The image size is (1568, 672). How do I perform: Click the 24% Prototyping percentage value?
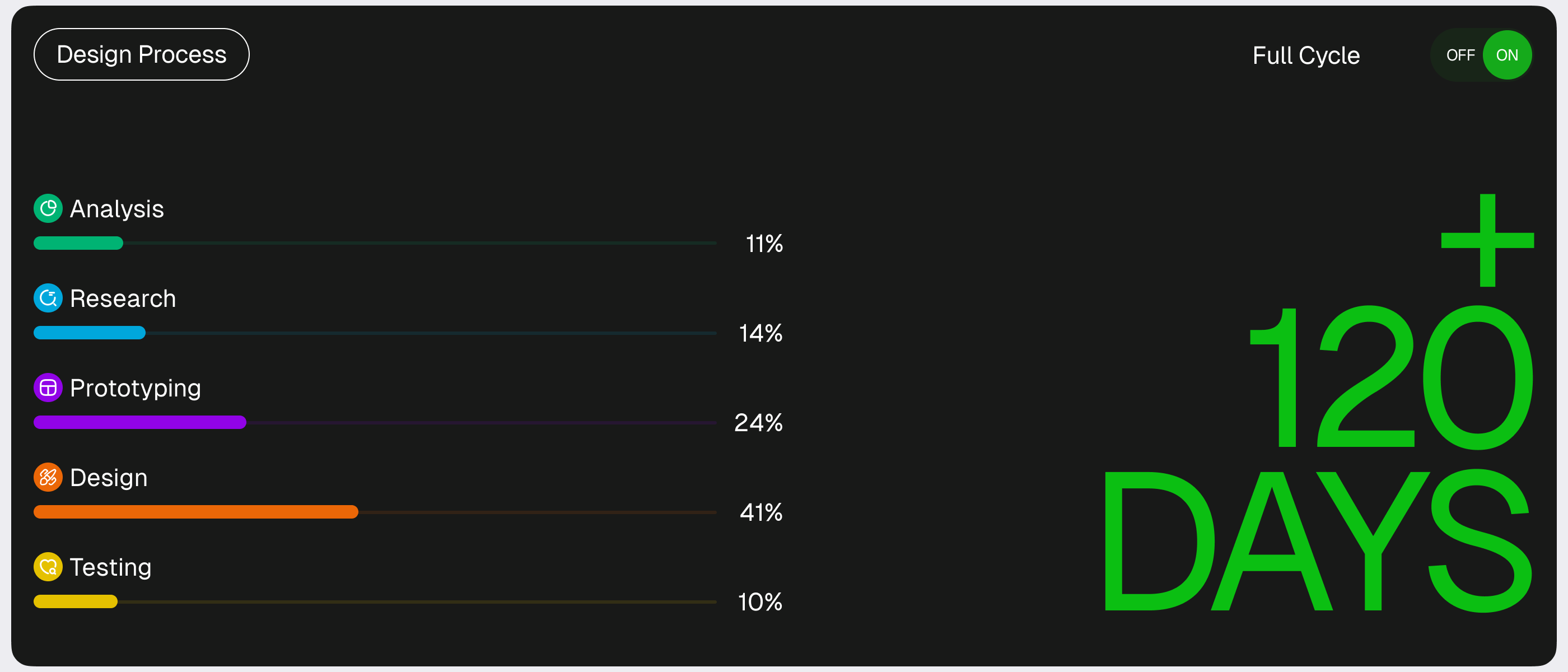(758, 422)
